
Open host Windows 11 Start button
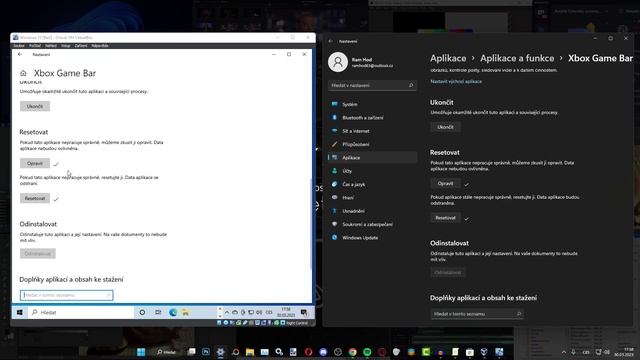pyautogui.click(x=141, y=352)
